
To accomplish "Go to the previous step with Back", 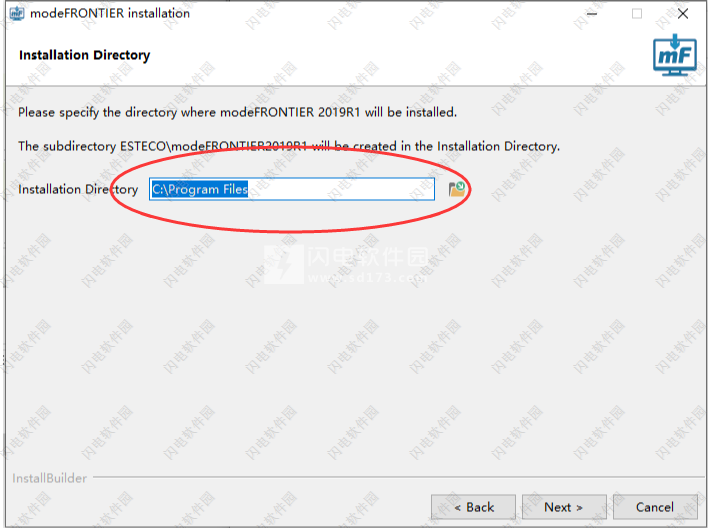I will click(x=473, y=507).
